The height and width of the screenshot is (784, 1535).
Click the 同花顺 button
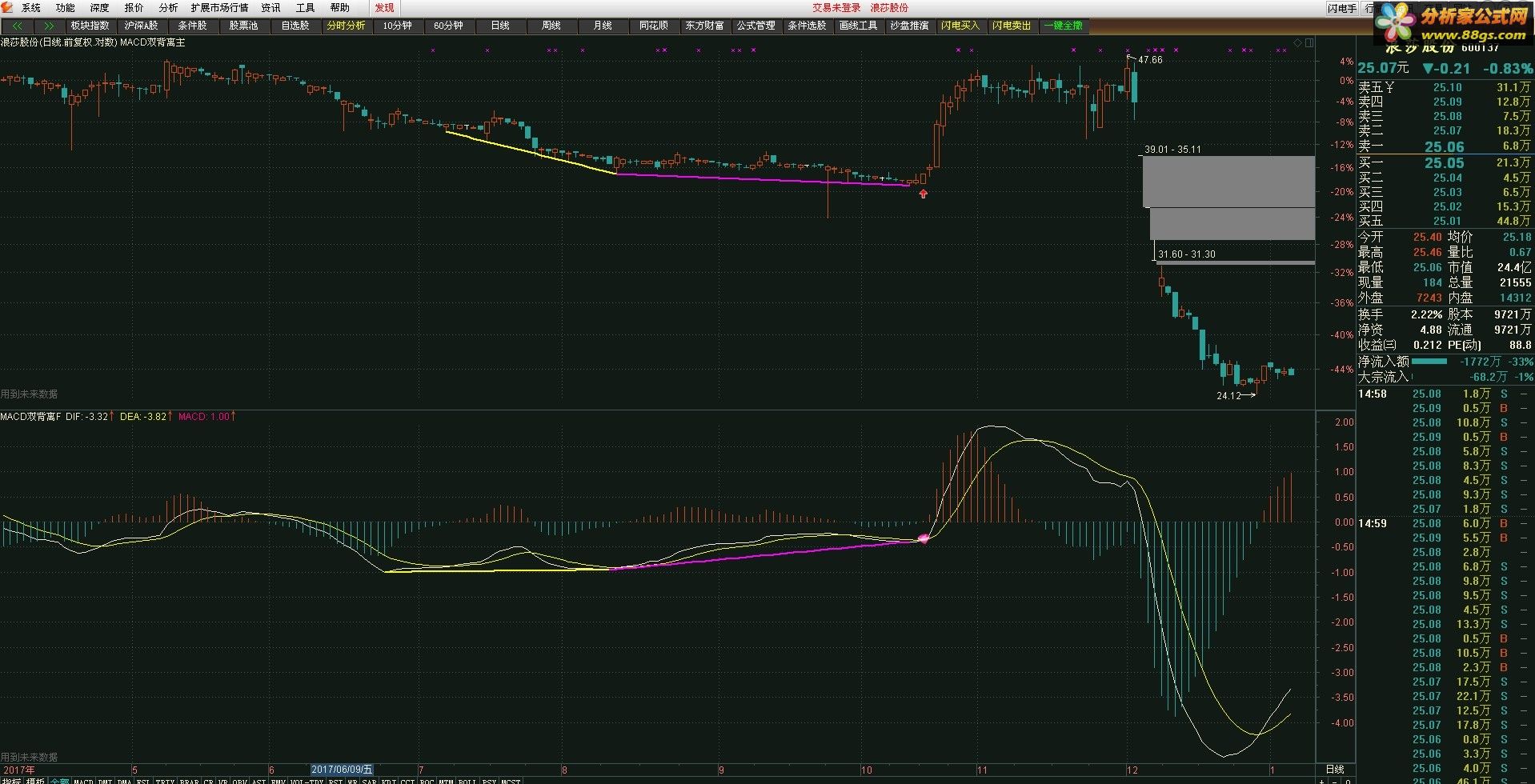point(653,26)
